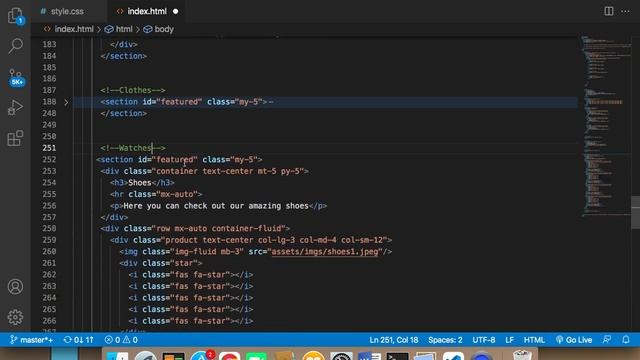Expand the folded section at line 188
The width and height of the screenshot is (640, 360).
click(x=66, y=102)
